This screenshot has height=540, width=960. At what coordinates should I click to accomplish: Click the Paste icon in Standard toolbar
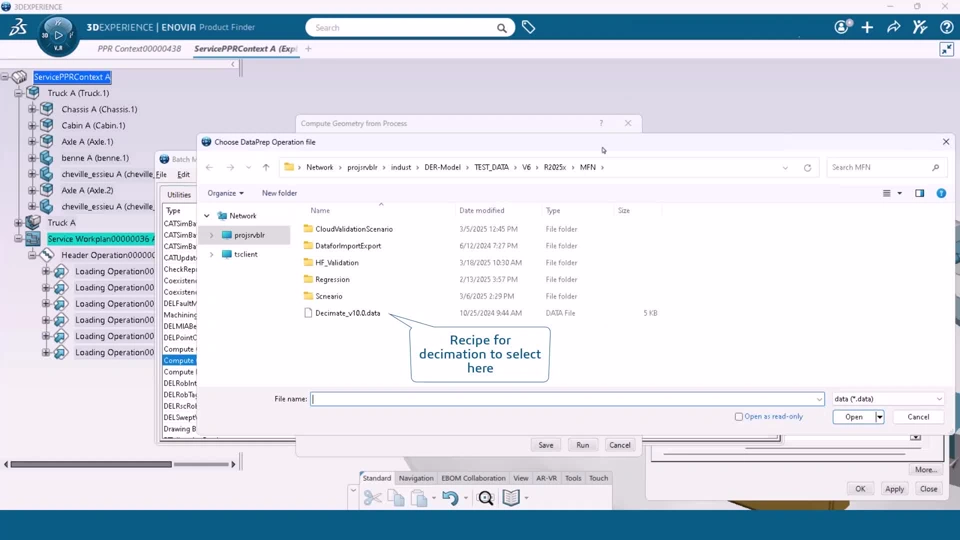click(x=419, y=498)
